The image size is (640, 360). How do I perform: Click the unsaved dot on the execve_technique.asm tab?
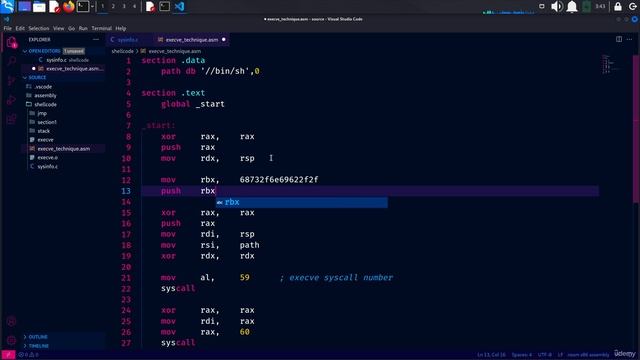point(224,40)
